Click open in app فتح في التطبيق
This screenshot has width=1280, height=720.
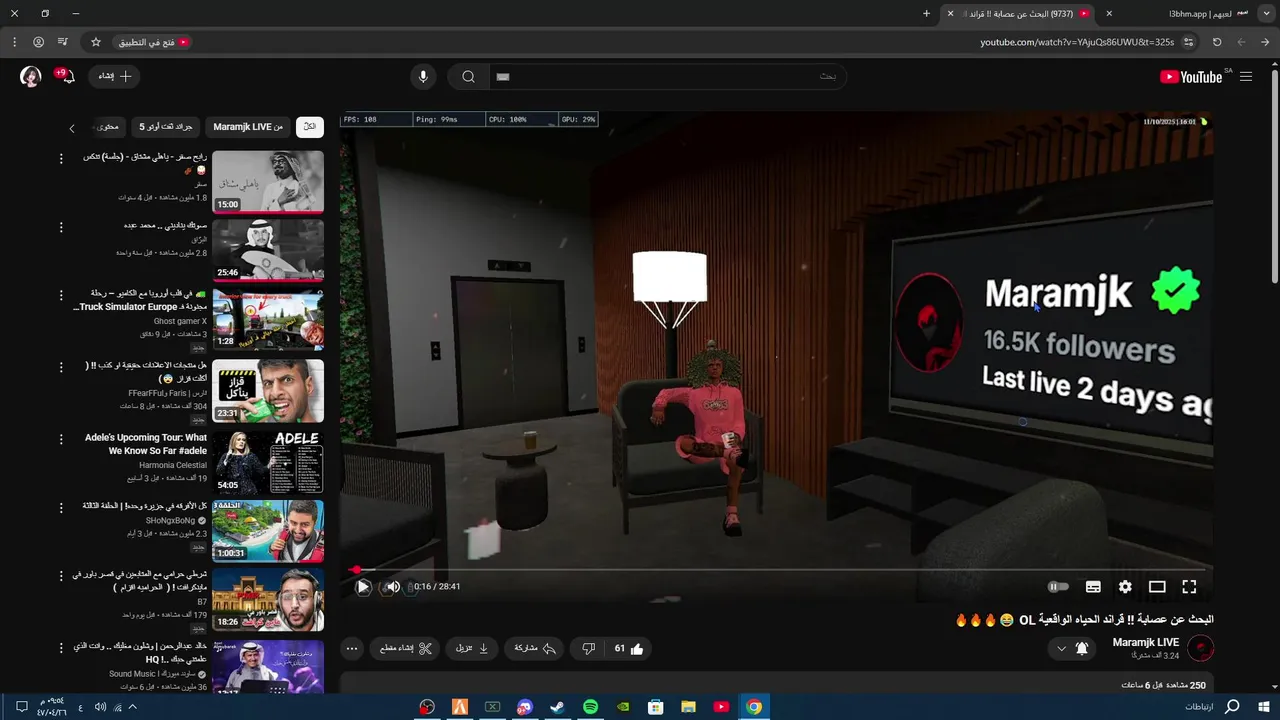[153, 42]
